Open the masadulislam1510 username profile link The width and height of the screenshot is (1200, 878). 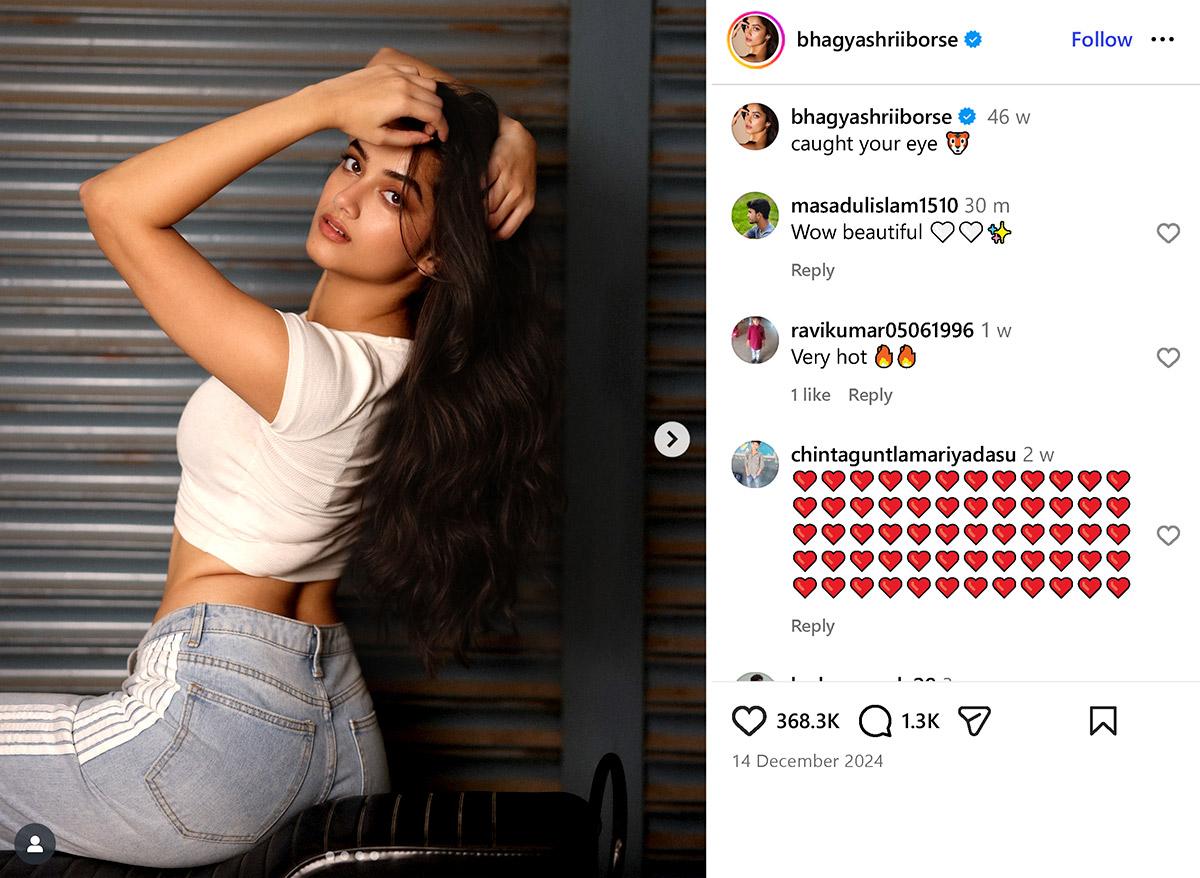874,205
